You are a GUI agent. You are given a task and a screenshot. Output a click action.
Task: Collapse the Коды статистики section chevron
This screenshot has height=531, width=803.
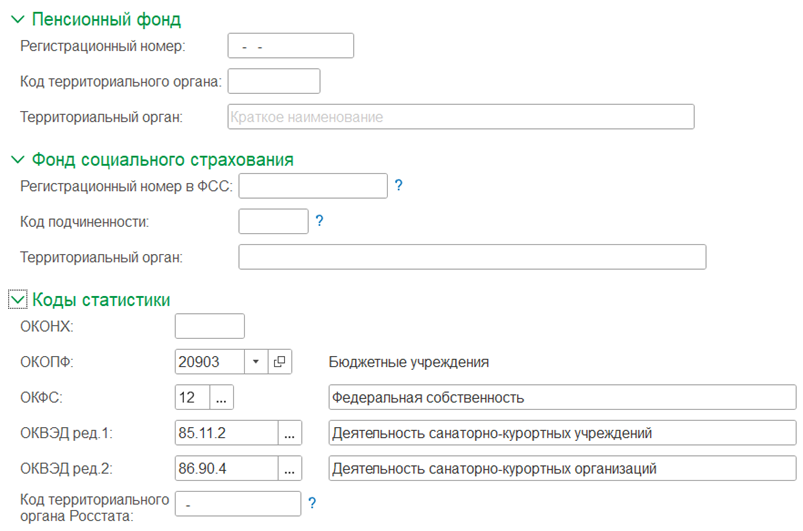coord(18,300)
